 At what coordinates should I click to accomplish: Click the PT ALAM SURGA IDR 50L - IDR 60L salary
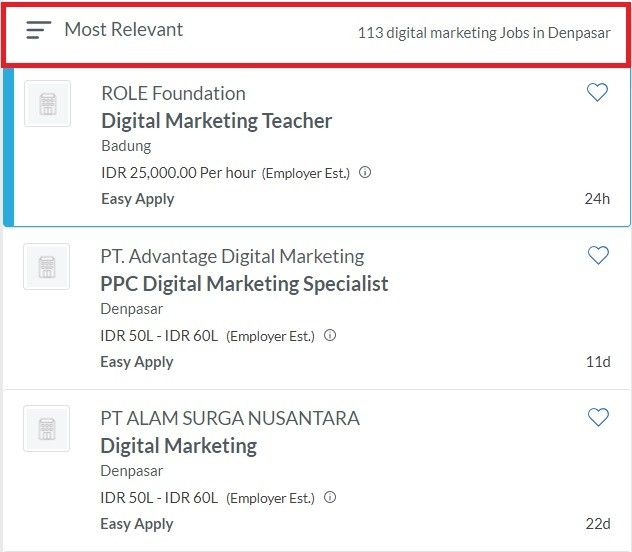click(159, 498)
